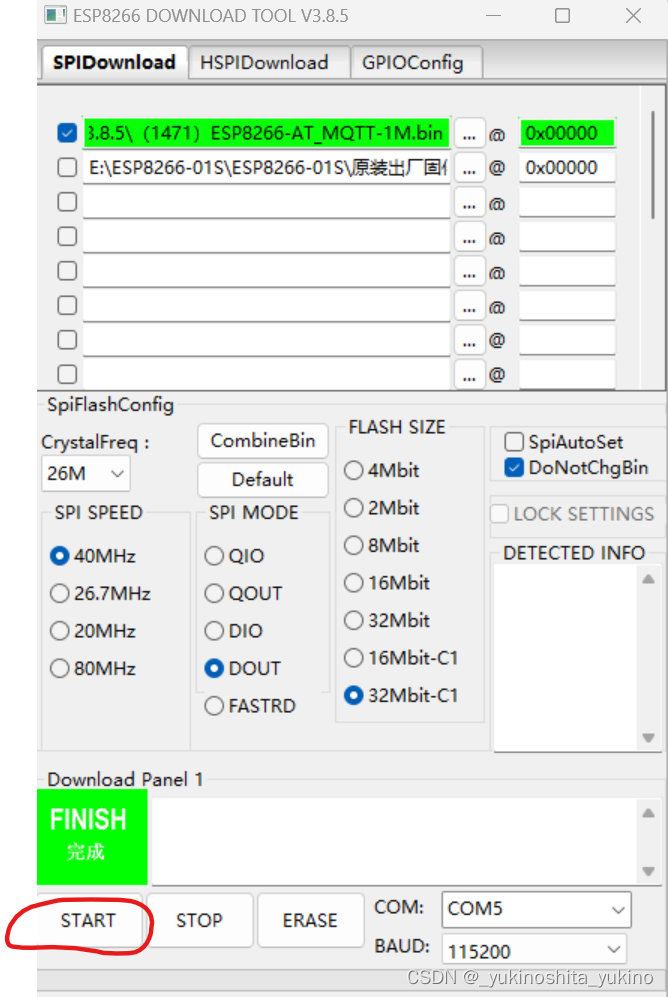The height and width of the screenshot is (997, 668).
Task: Click the DETECTED INFO scroll up arrow
Action: tap(648, 579)
